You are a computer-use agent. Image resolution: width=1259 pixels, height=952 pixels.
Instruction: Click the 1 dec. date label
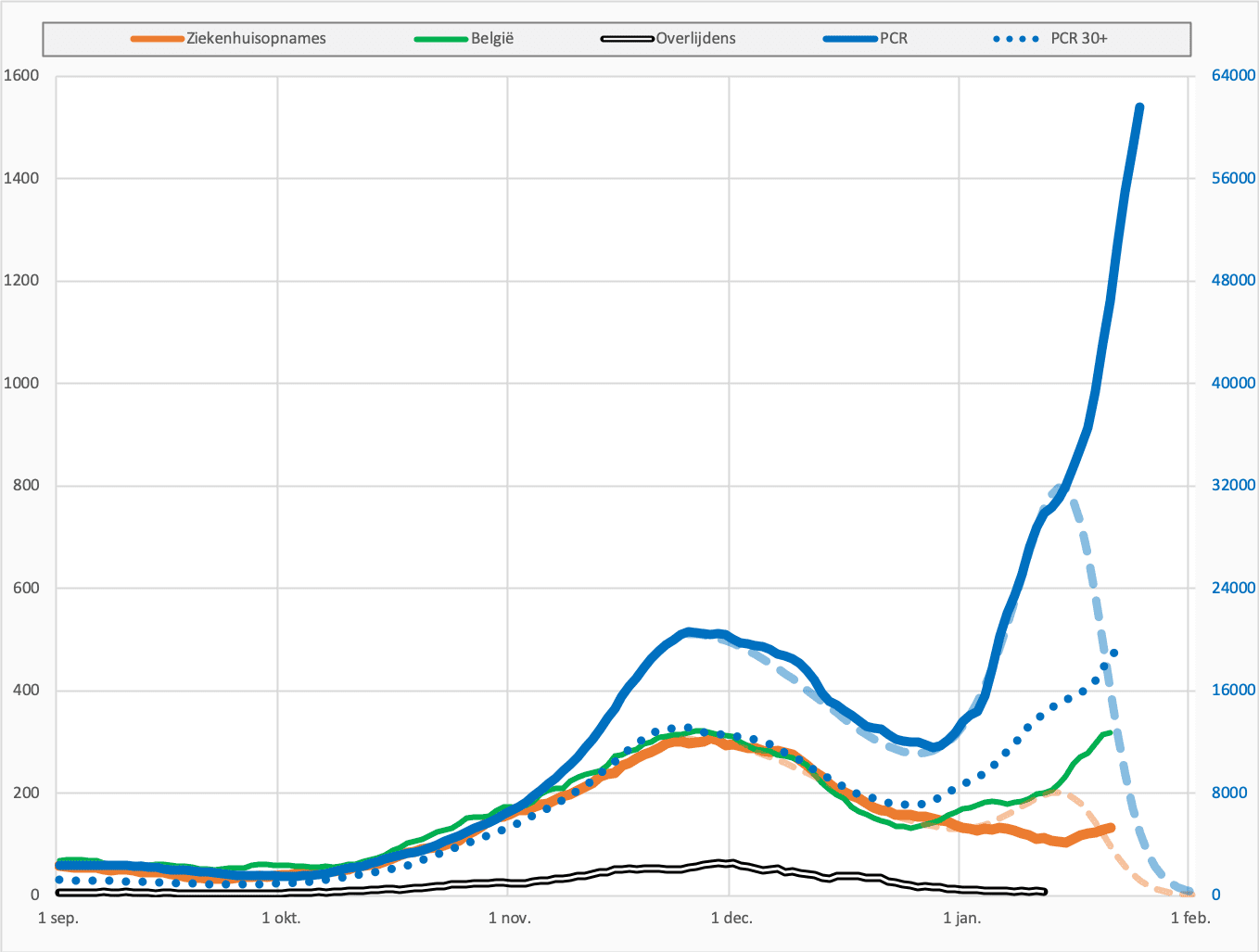[731, 919]
